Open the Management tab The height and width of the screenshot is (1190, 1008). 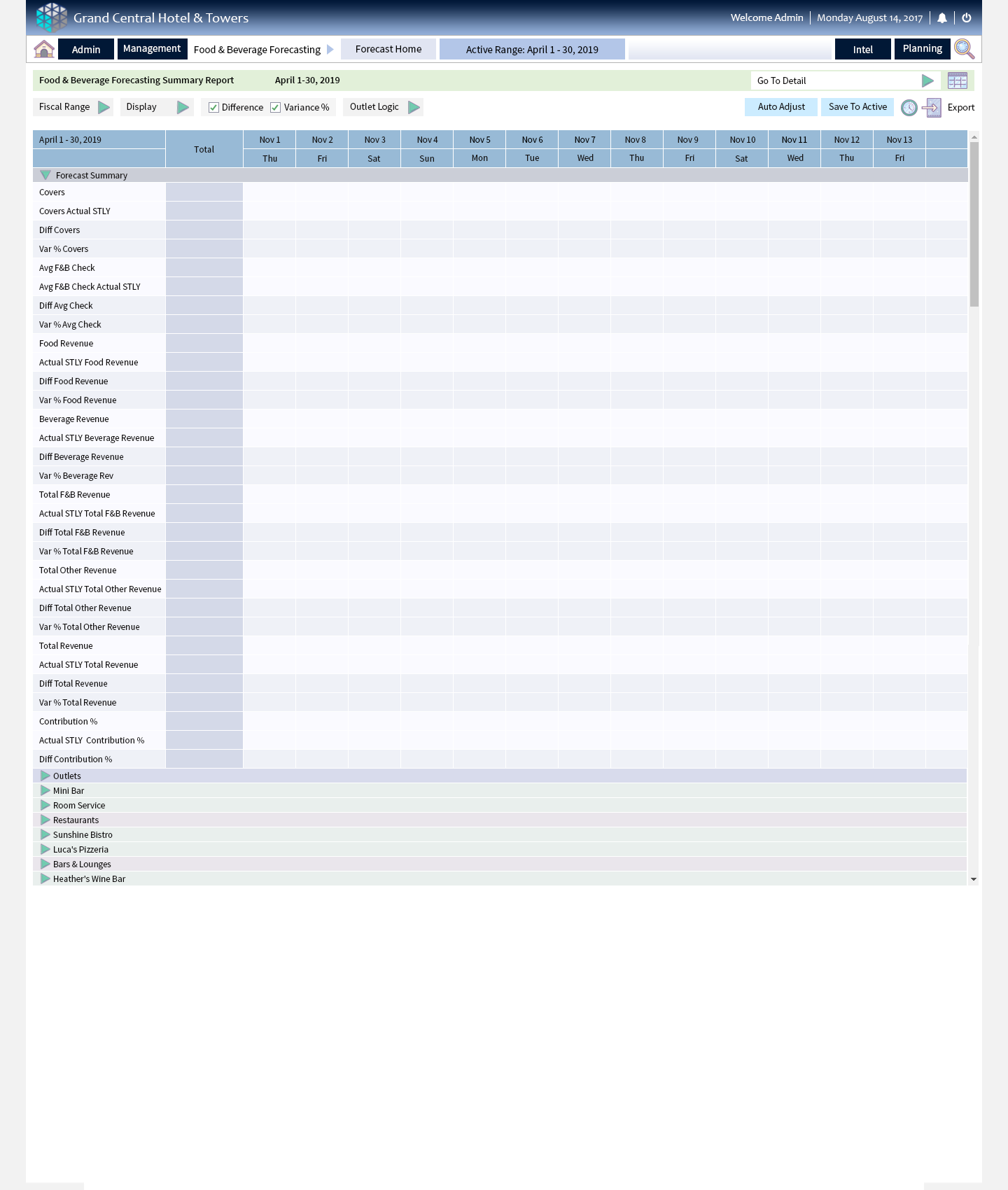pos(152,49)
